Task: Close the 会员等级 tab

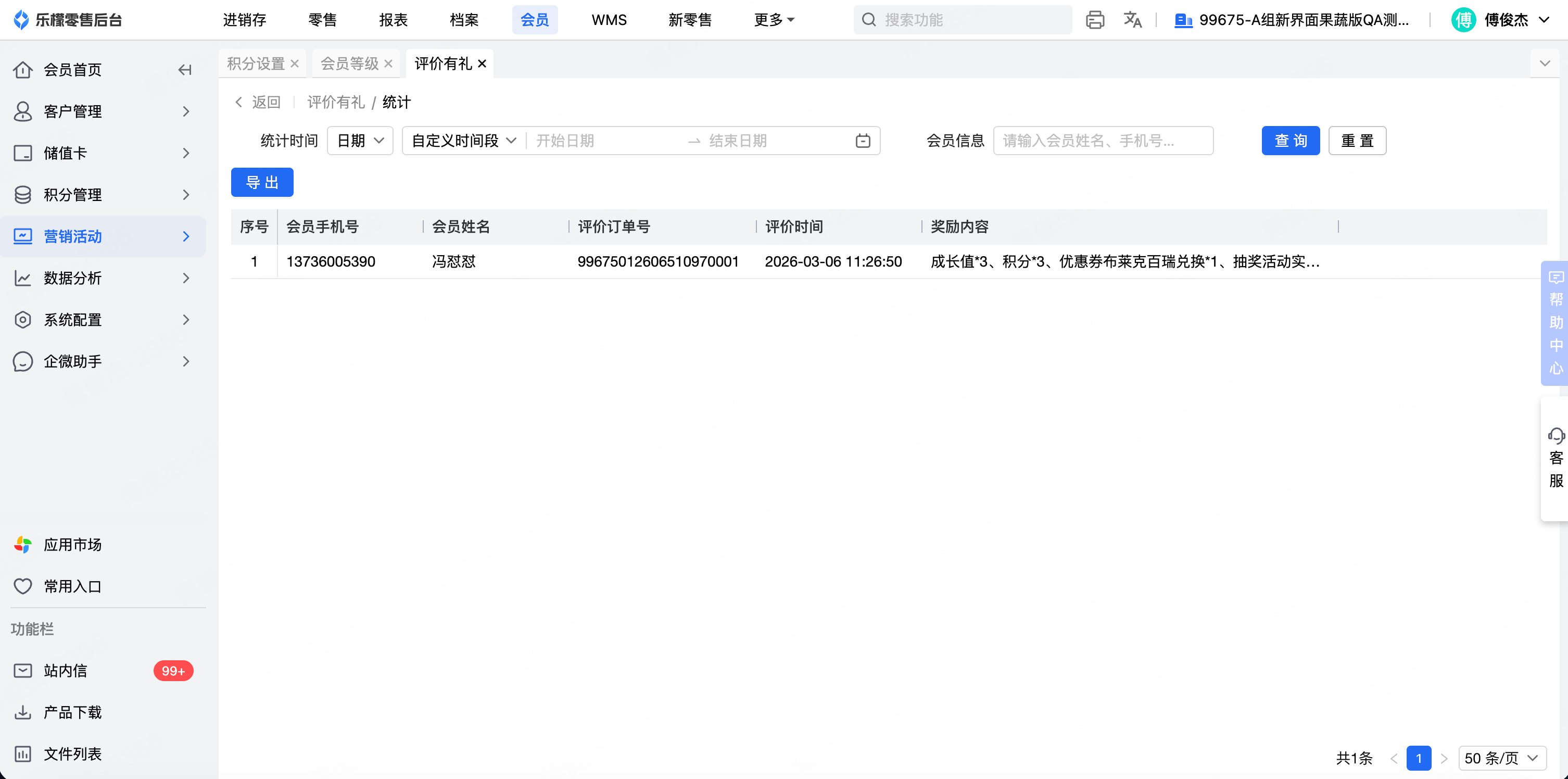Action: [x=388, y=64]
